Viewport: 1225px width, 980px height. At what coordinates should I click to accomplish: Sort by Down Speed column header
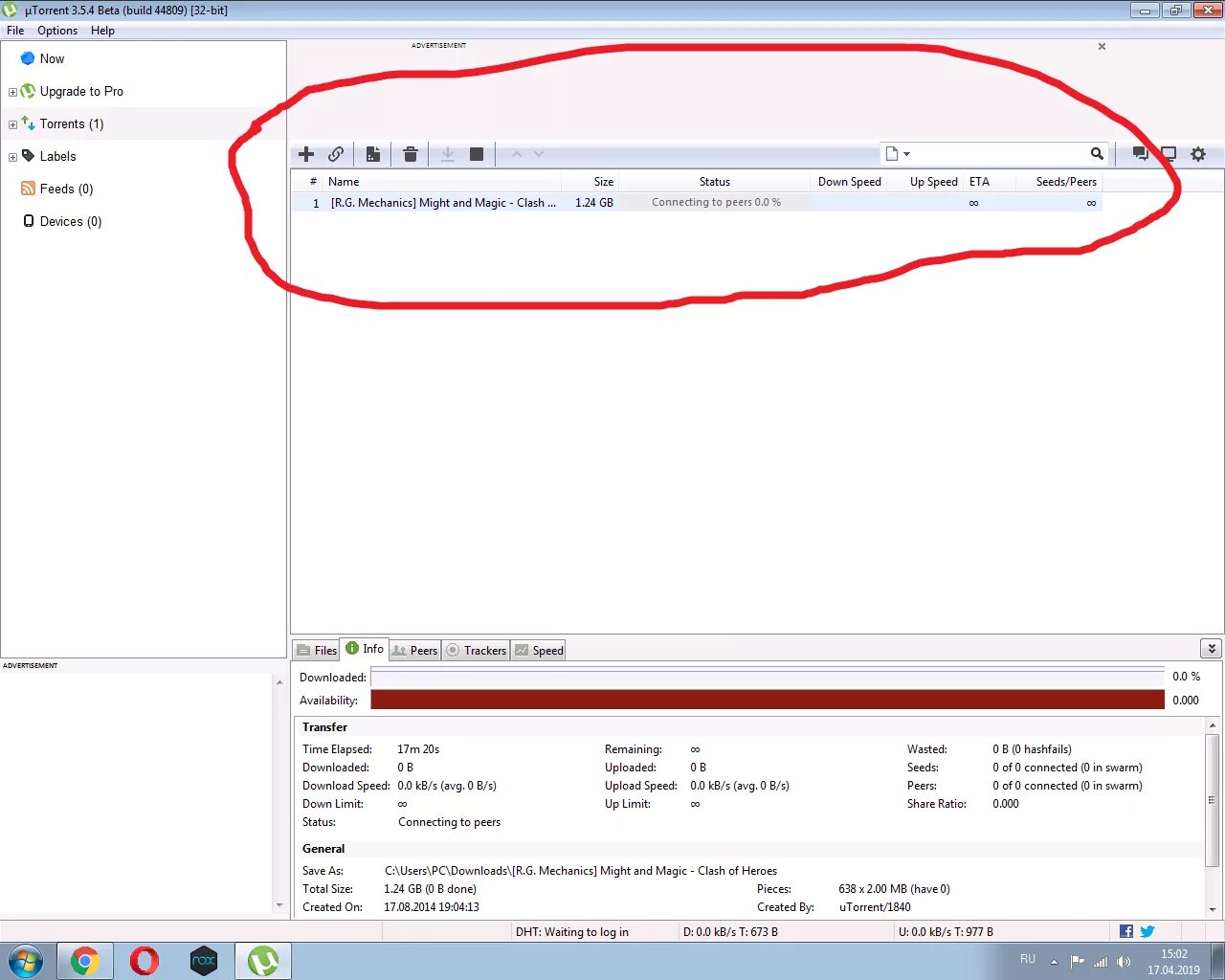pos(849,181)
